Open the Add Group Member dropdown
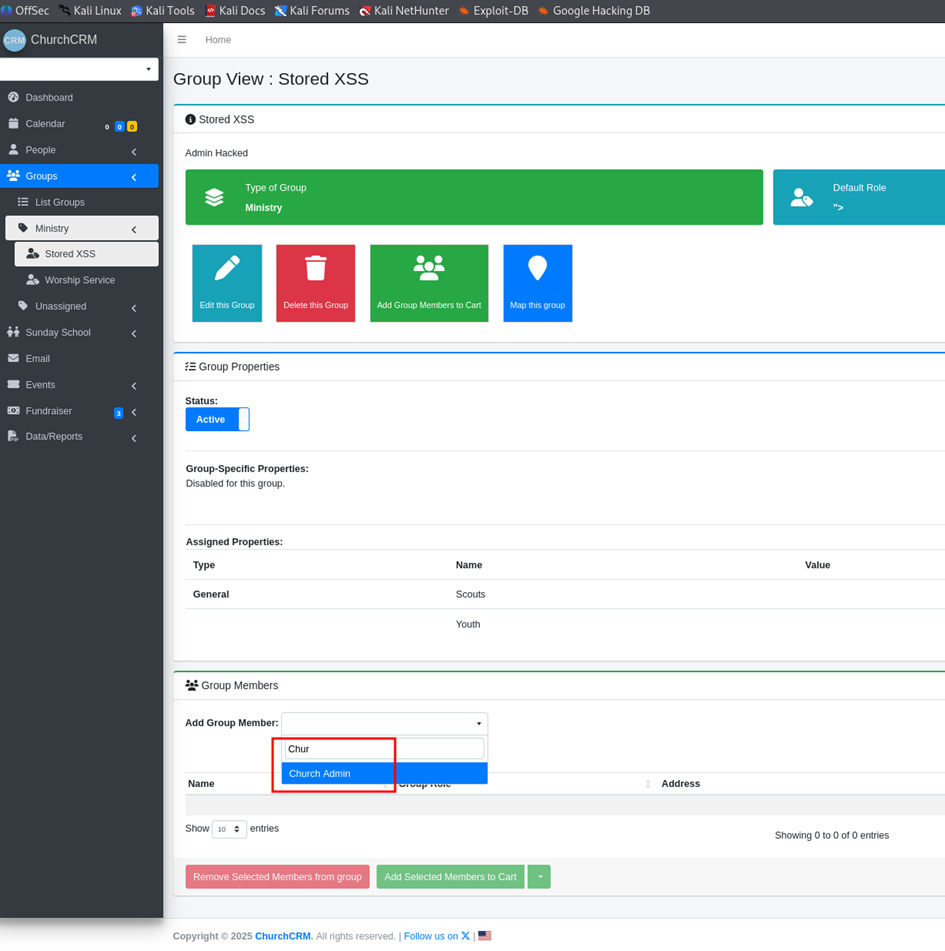This screenshot has width=945, height=951. pos(385,724)
